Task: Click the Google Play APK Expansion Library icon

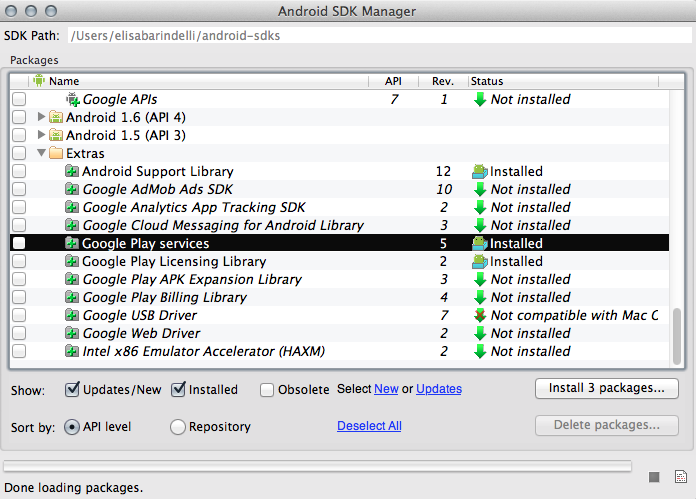Action: [72, 279]
